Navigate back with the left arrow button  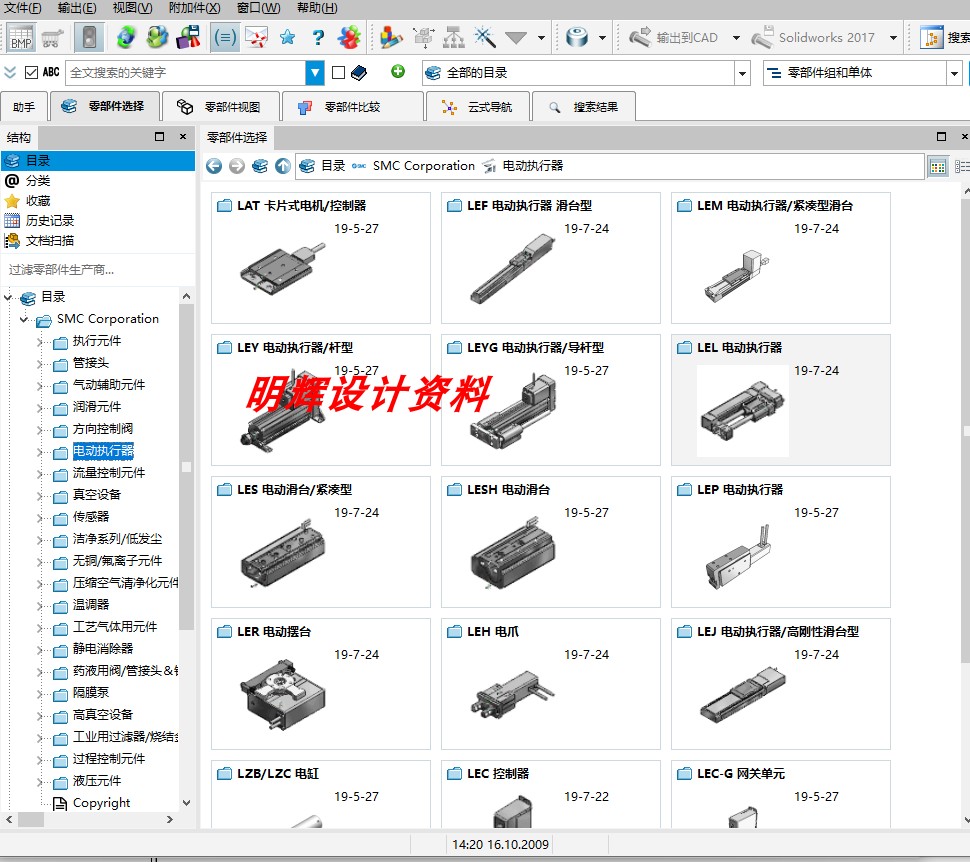[214, 166]
